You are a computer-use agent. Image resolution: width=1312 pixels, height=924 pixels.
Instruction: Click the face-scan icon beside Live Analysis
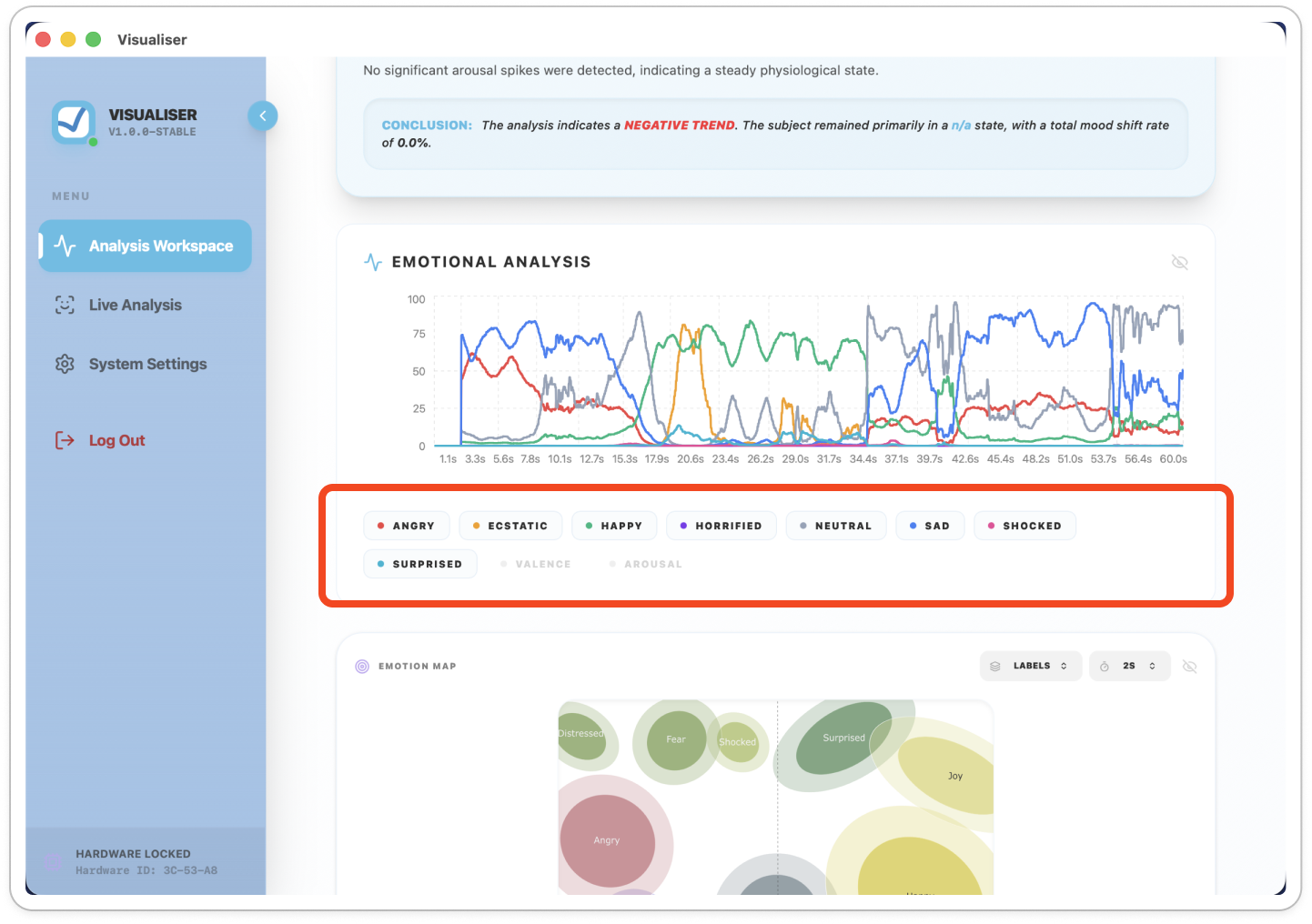[65, 305]
